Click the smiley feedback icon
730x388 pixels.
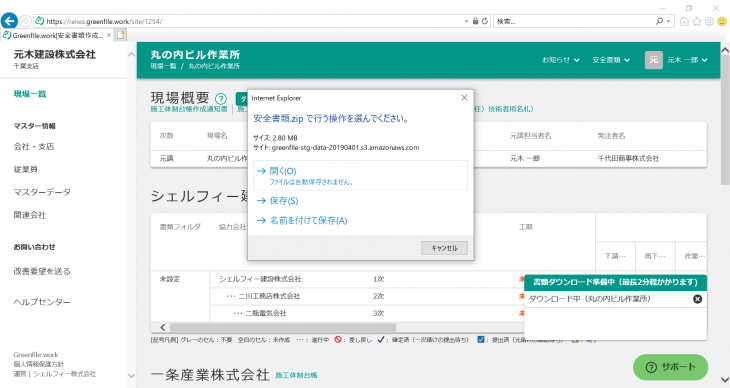pos(722,21)
